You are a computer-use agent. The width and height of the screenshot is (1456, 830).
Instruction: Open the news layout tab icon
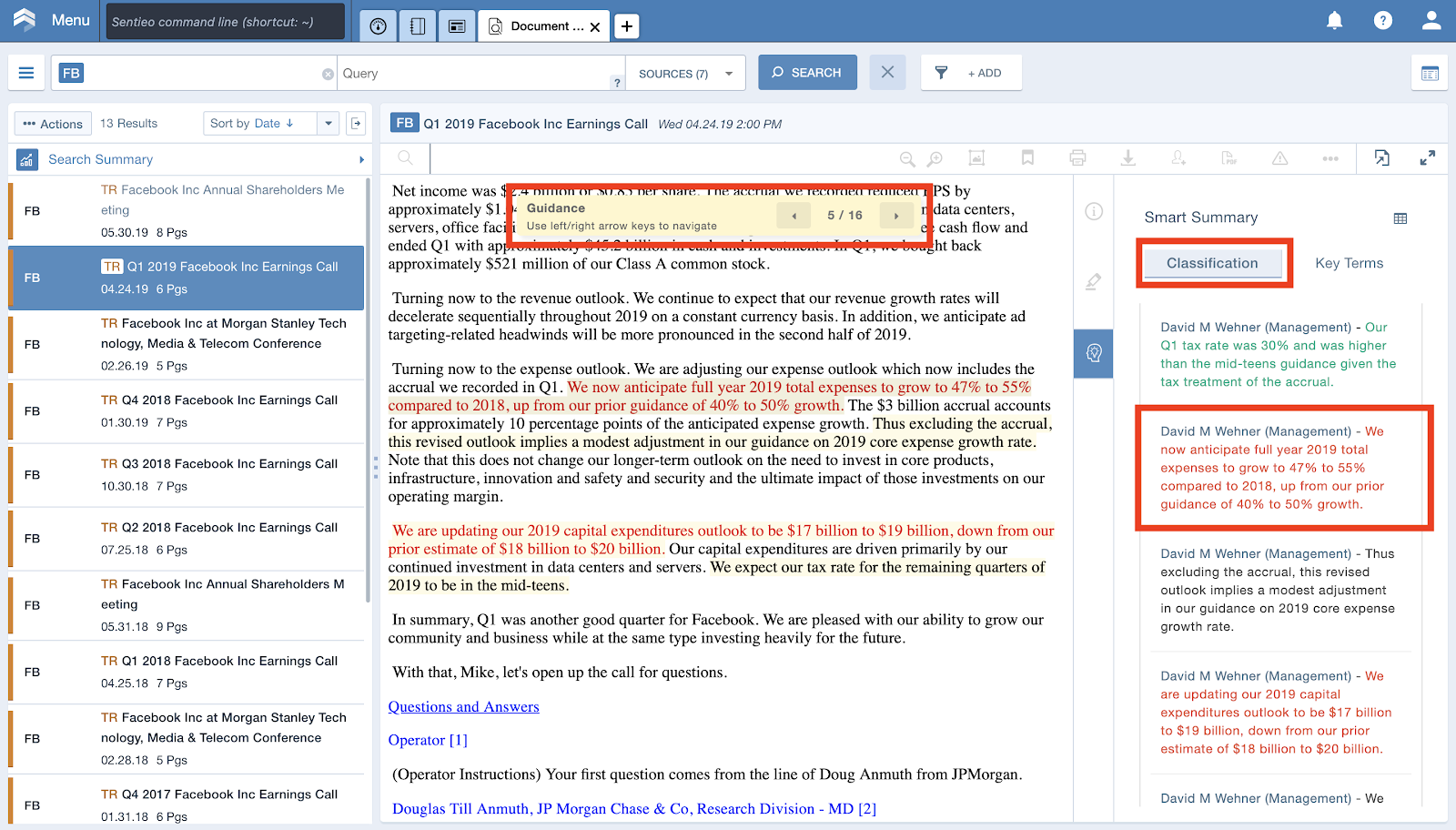(457, 26)
